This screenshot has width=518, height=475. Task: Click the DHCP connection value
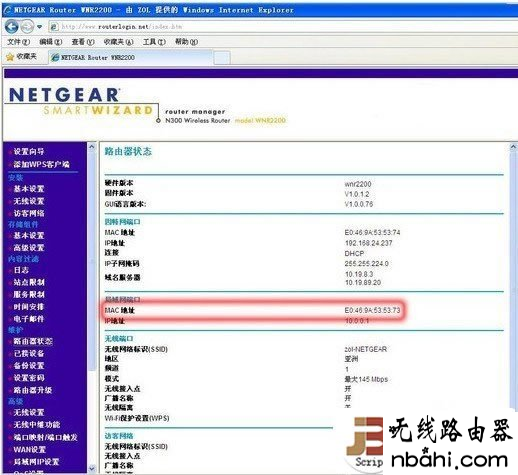click(x=354, y=253)
